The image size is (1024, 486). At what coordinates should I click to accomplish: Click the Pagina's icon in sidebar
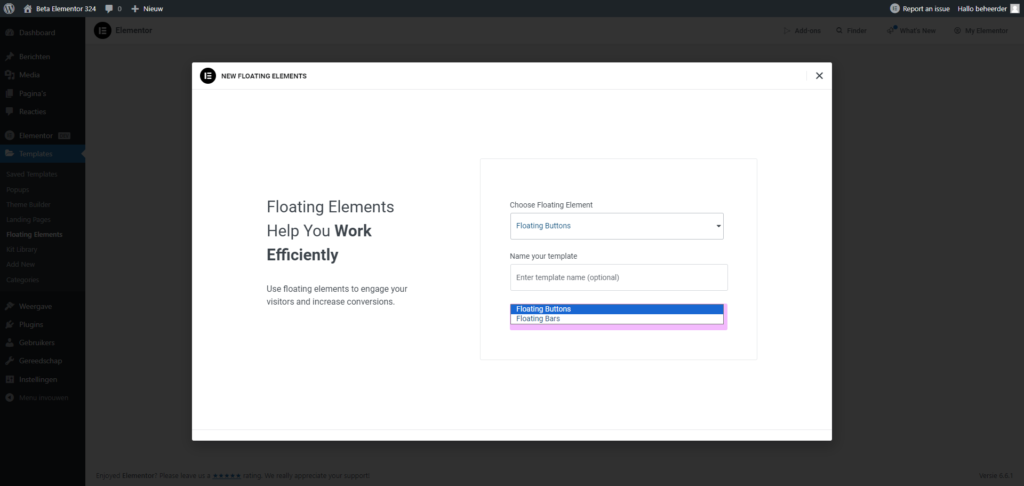(10, 93)
